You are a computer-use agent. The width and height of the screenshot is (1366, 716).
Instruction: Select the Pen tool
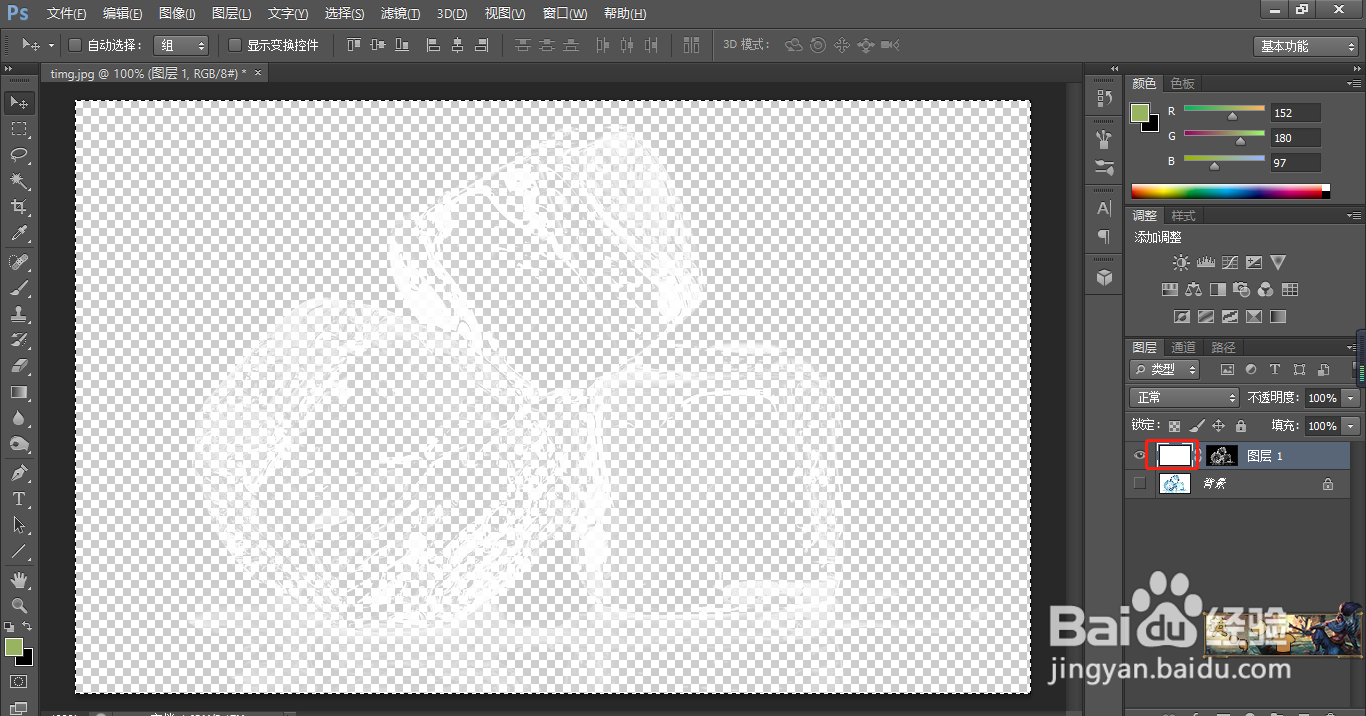tap(19, 472)
